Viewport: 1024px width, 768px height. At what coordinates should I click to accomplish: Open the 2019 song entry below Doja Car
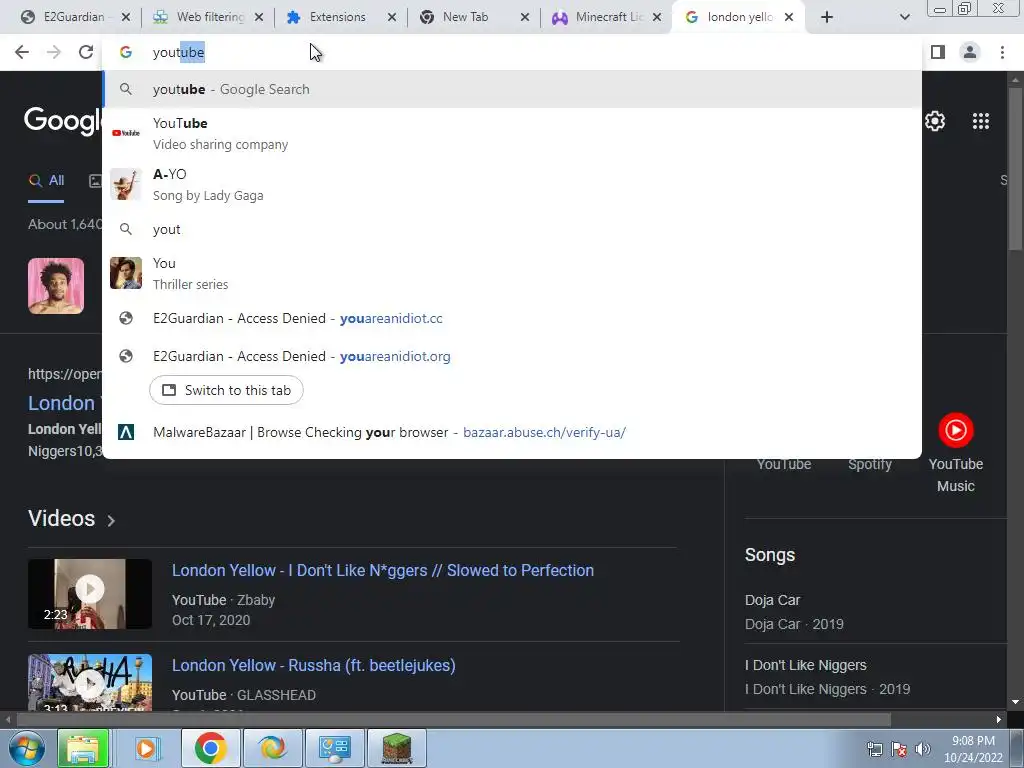pos(875,677)
